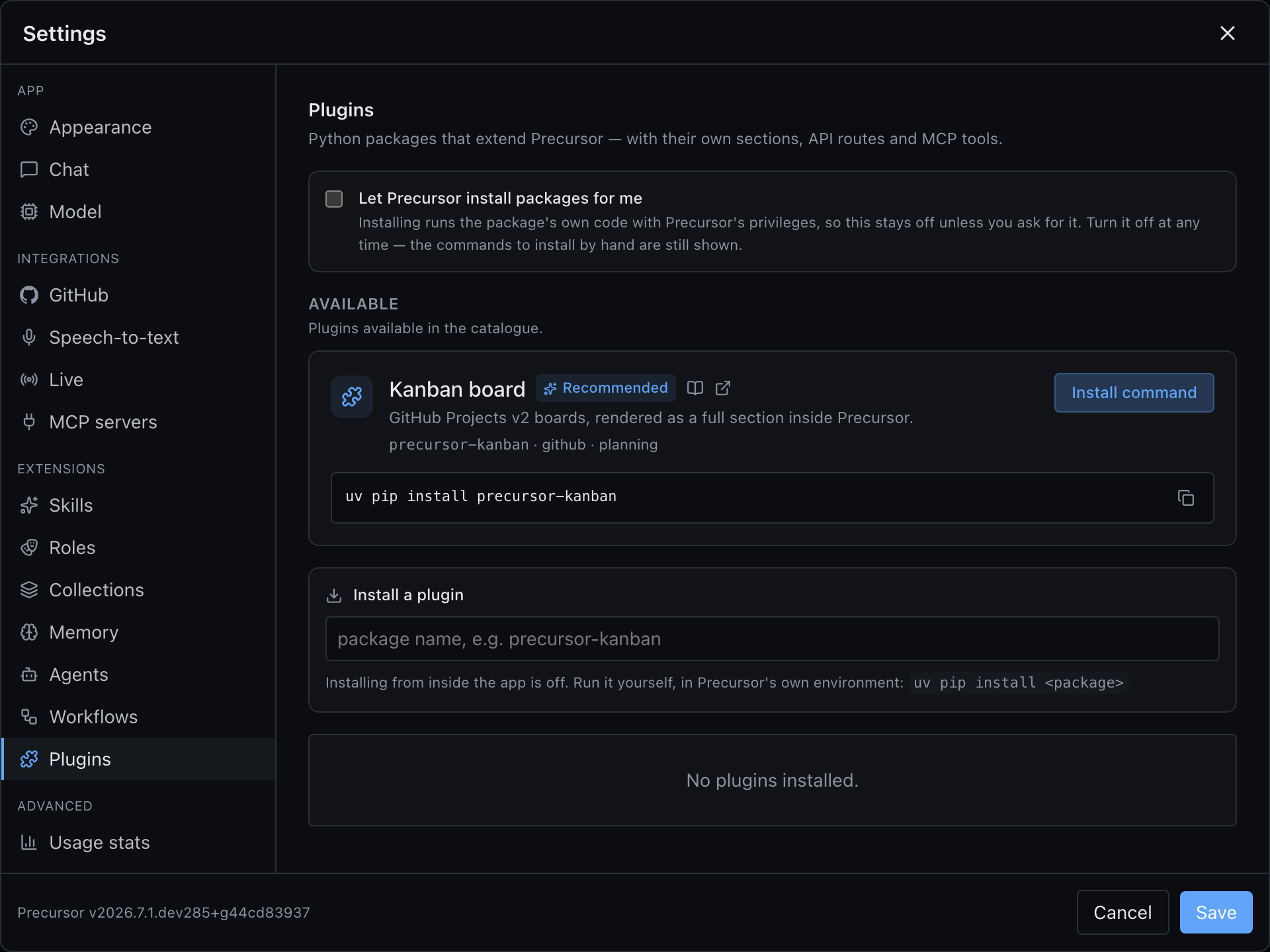
Task: Click the download icon beside Install a plugin
Action: point(334,595)
